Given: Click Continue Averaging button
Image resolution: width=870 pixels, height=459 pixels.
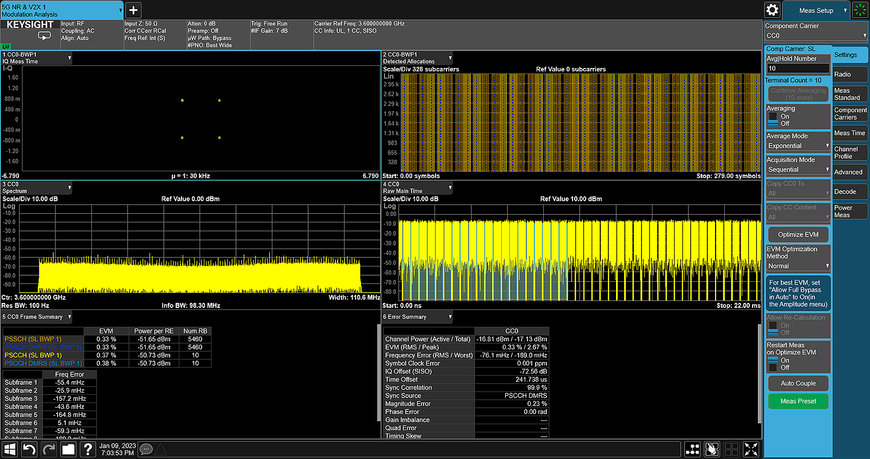Looking at the screenshot, I should click(x=798, y=93).
